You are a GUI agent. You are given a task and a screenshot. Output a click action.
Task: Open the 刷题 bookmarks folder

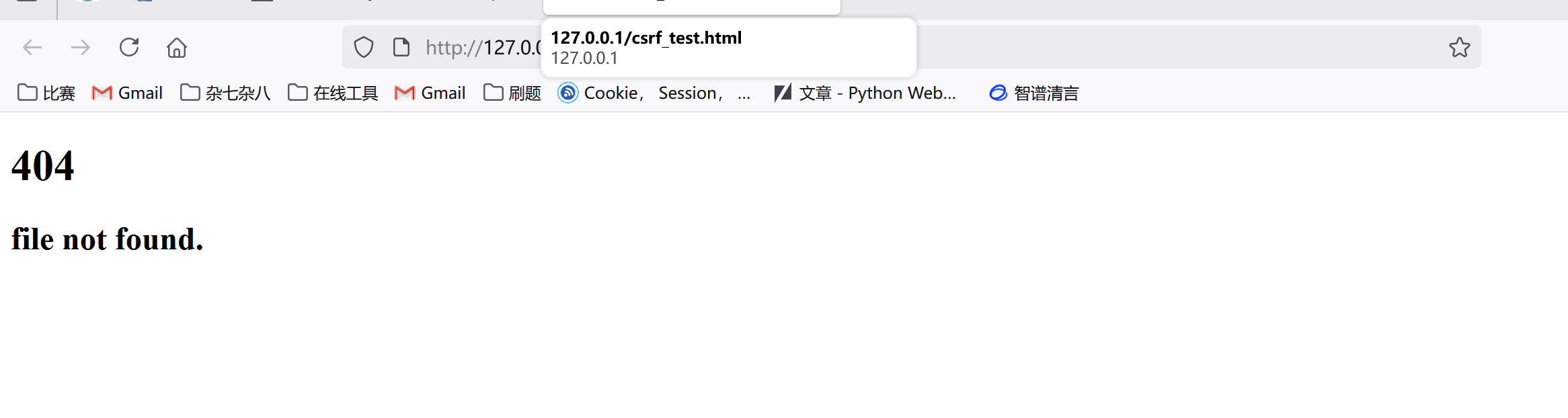click(x=512, y=93)
